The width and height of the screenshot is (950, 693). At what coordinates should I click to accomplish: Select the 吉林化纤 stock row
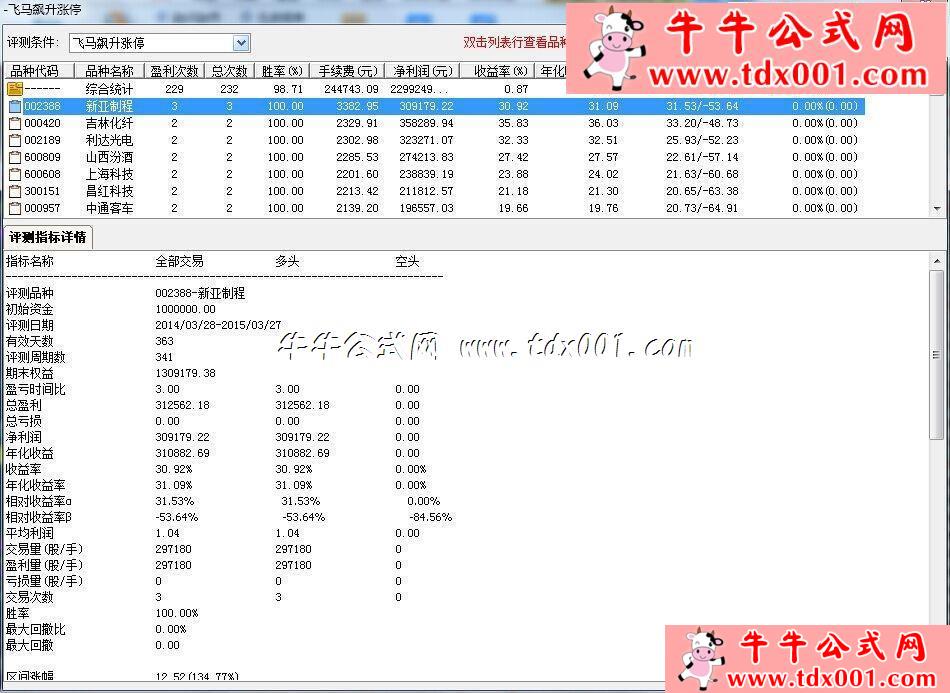click(109, 123)
